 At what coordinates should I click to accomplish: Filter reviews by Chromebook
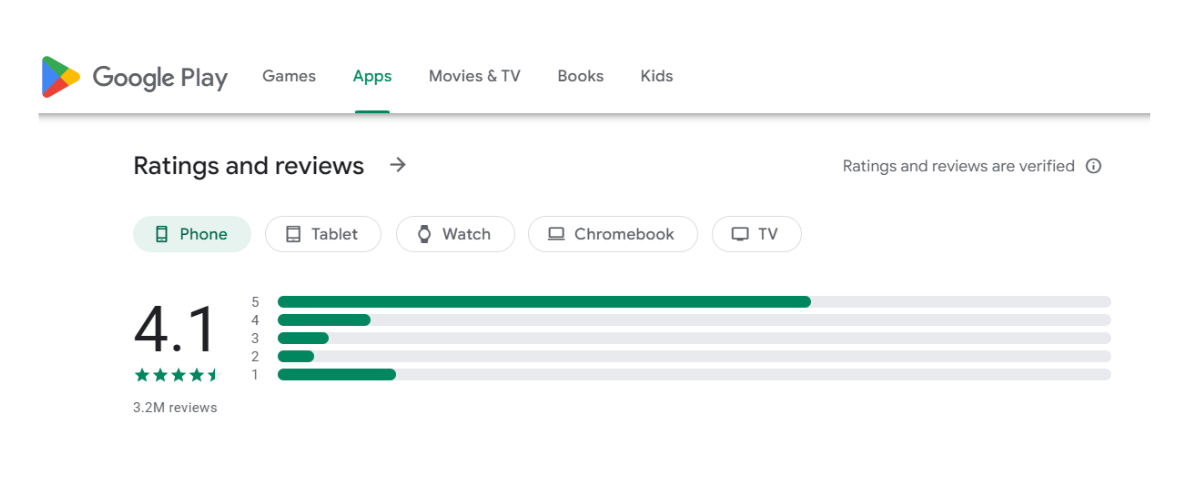(612, 234)
